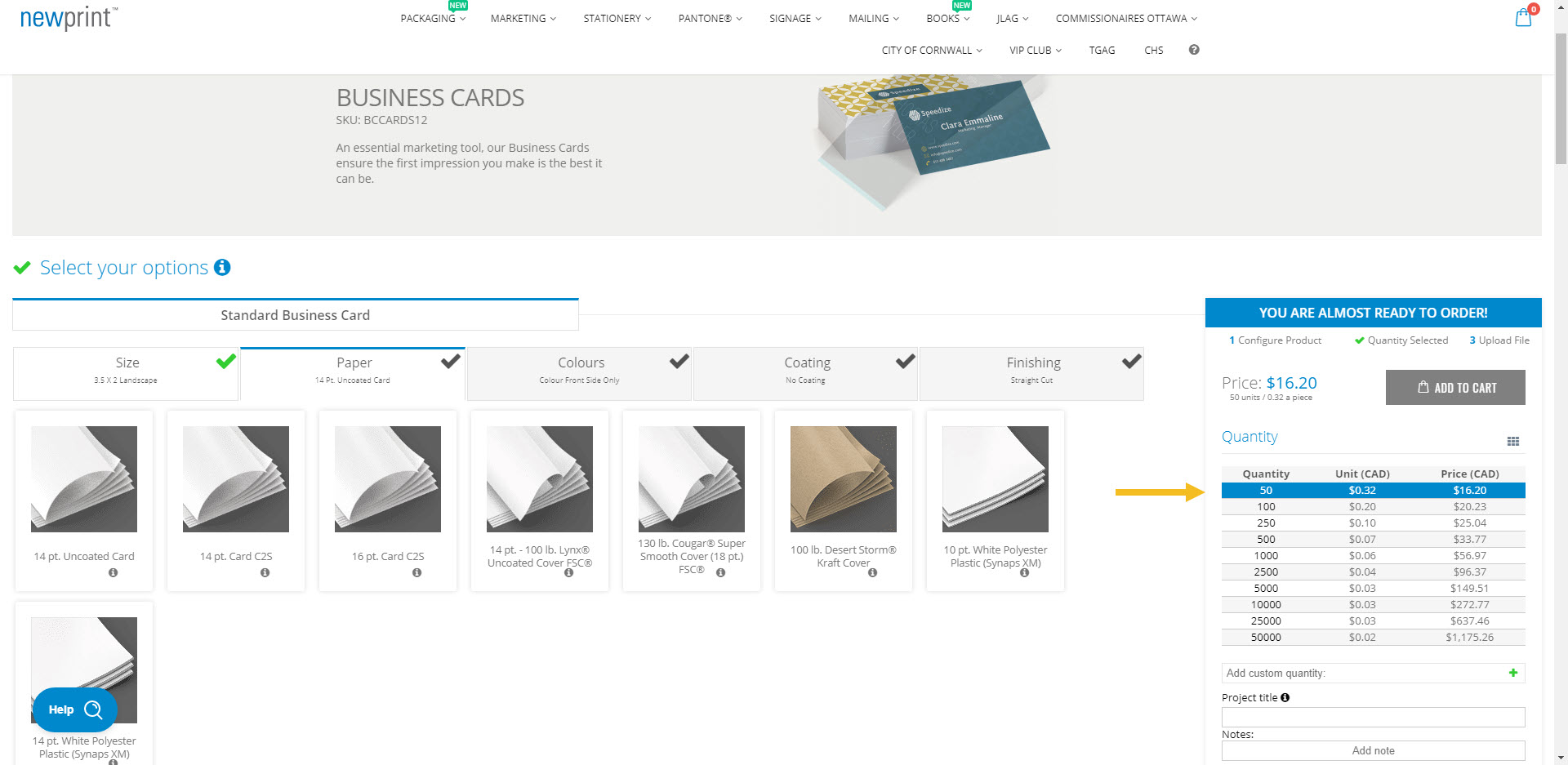
Task: Open info icon for Lynx Uncoated Cover
Action: (568, 572)
